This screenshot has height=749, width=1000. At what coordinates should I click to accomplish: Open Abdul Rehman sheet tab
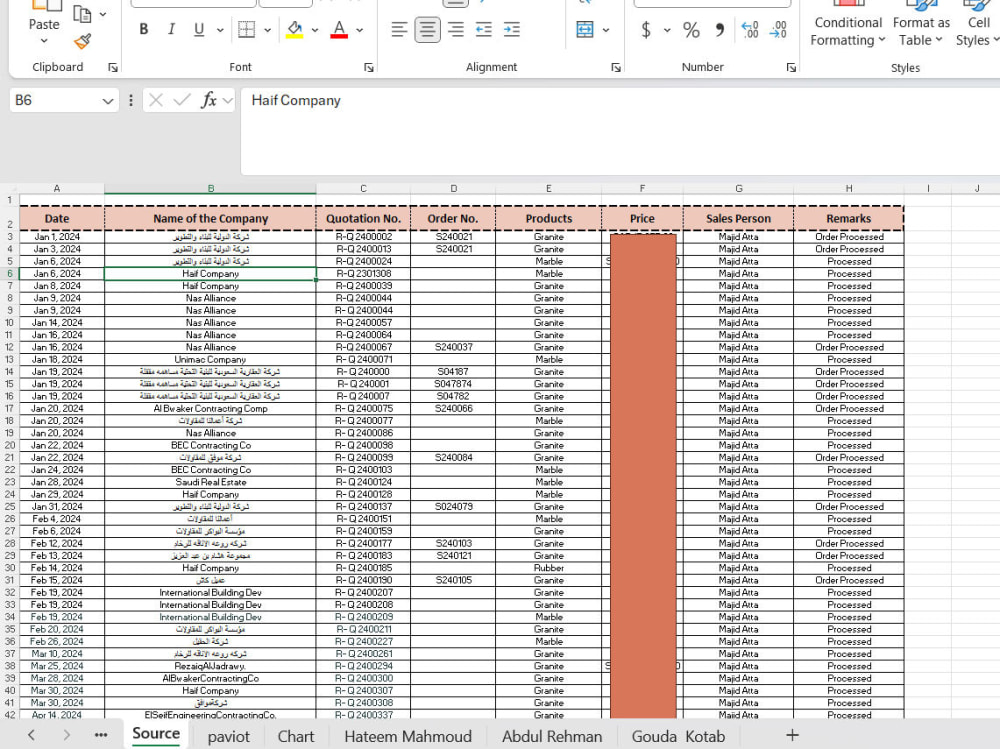point(552,736)
